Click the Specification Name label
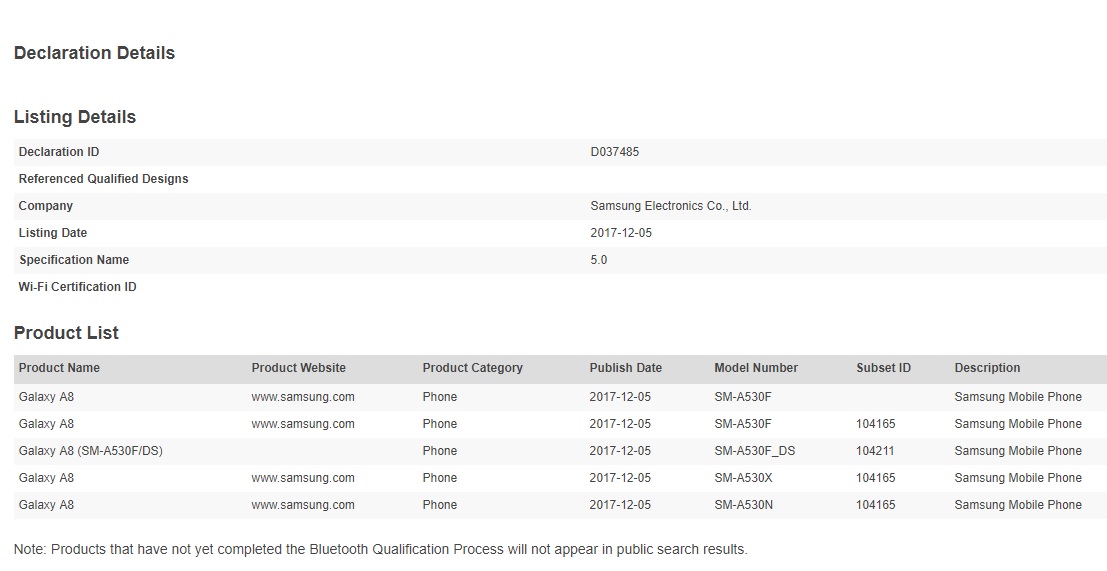Image resolution: width=1107 pixels, height=571 pixels. point(73,260)
